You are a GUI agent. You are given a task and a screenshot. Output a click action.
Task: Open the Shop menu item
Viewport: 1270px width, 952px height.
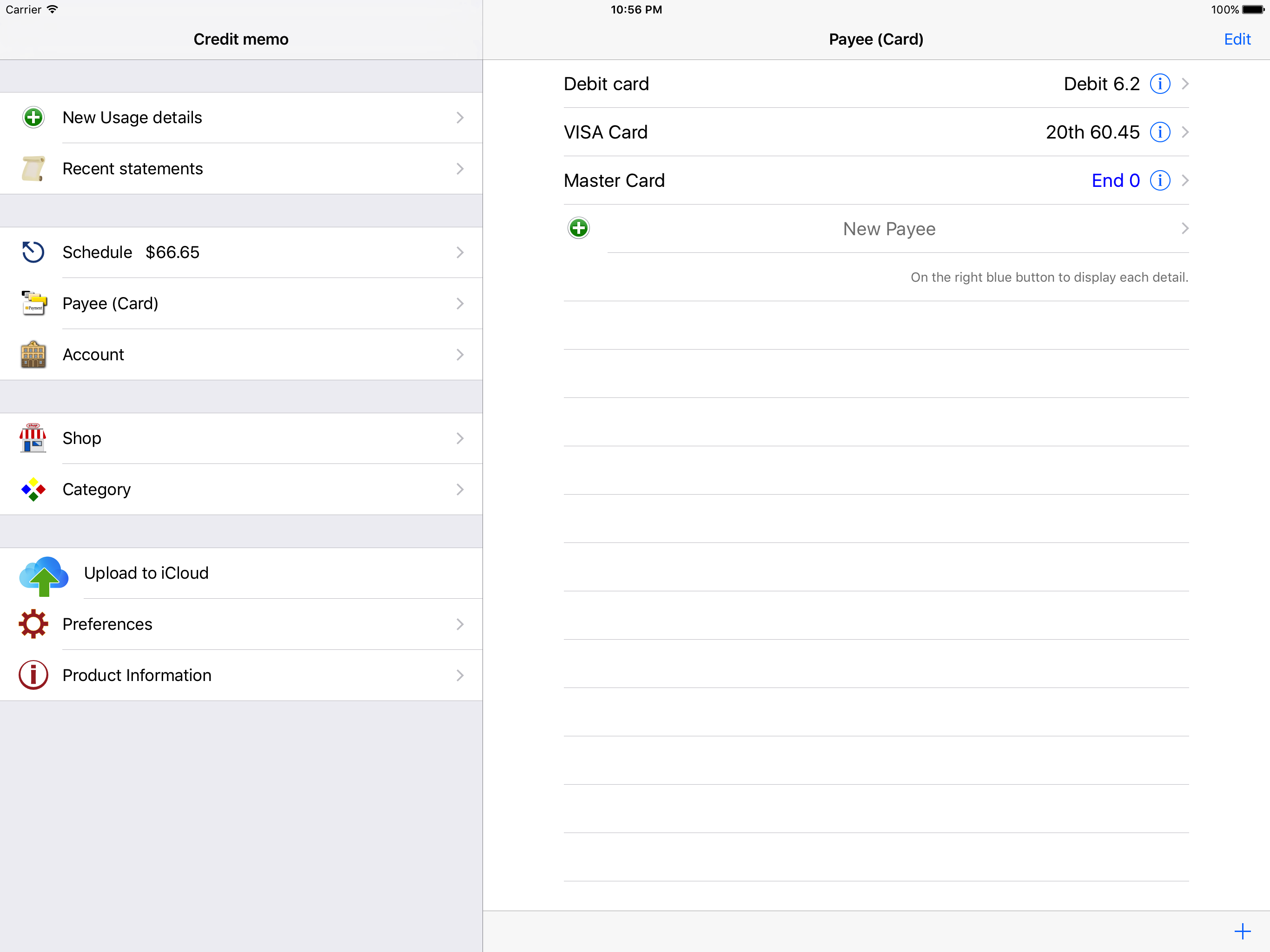(241, 439)
